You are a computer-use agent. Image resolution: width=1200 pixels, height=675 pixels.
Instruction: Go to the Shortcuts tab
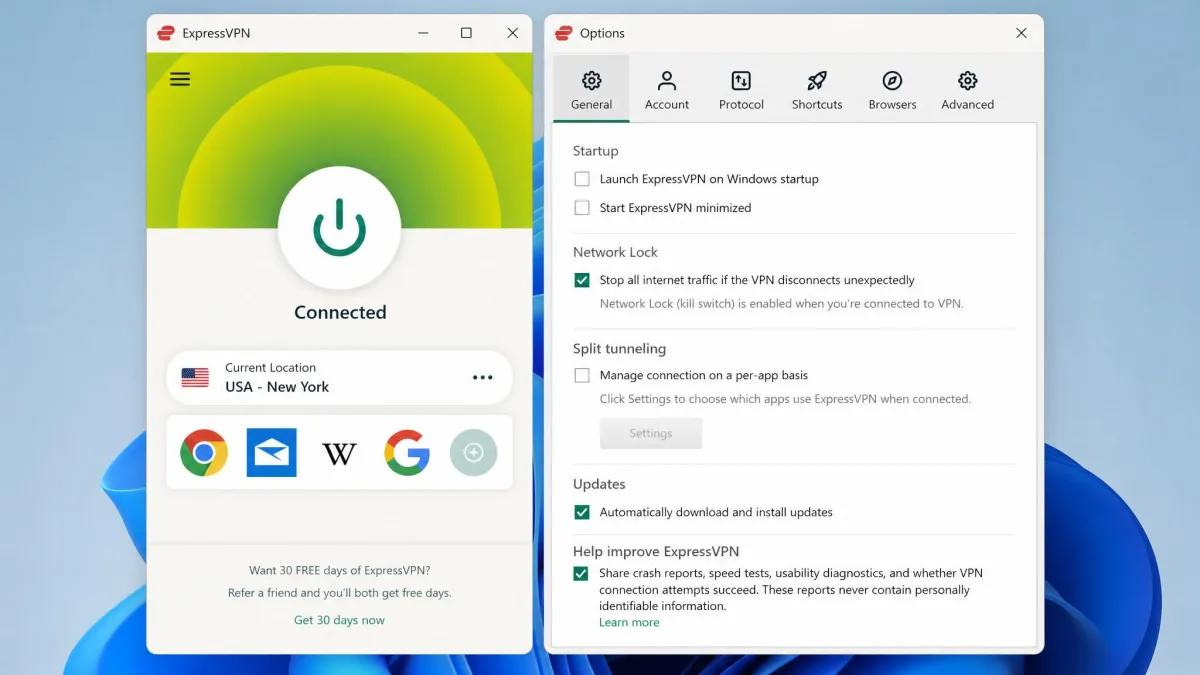click(x=817, y=89)
